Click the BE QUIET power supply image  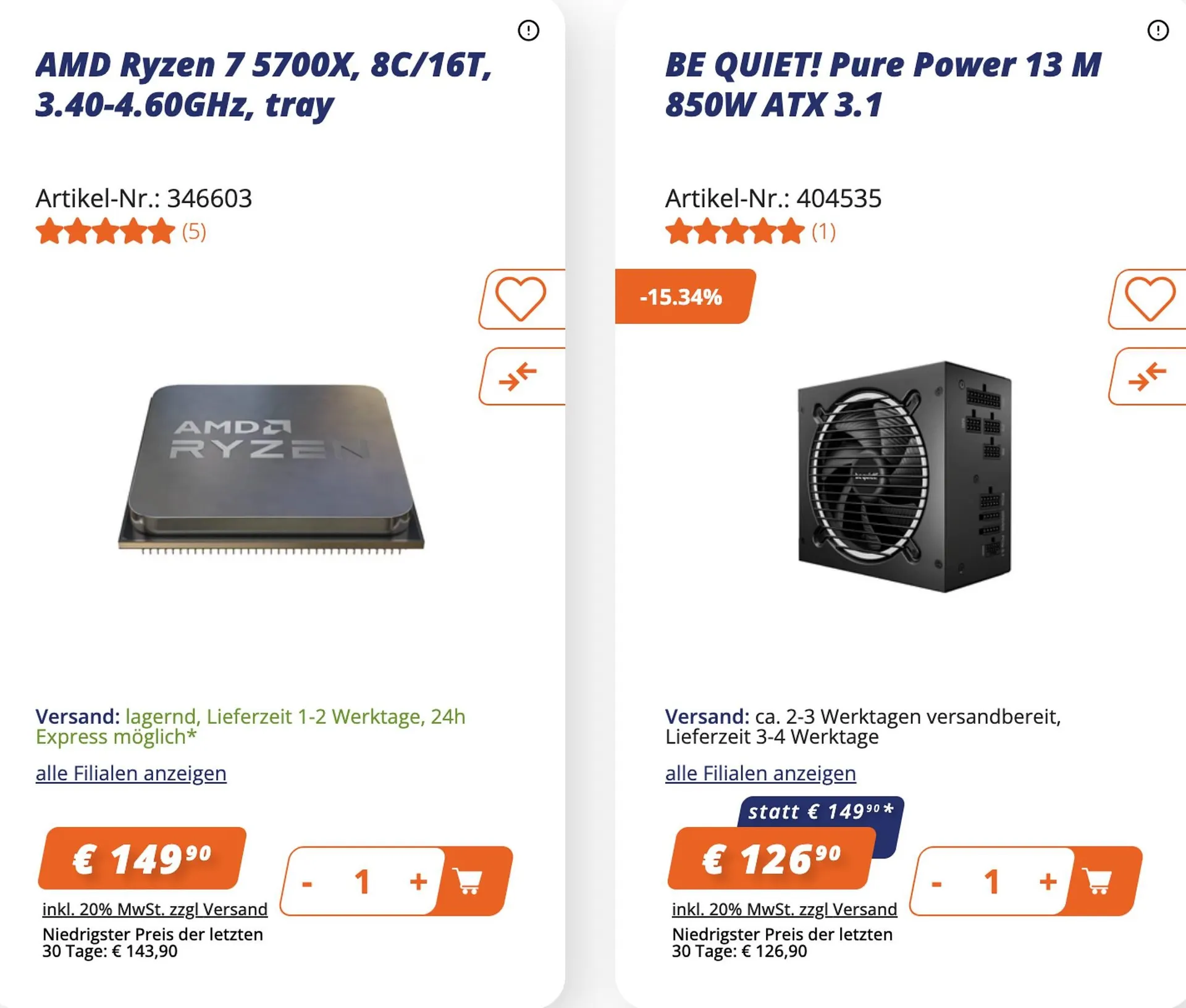pyautogui.click(x=904, y=477)
